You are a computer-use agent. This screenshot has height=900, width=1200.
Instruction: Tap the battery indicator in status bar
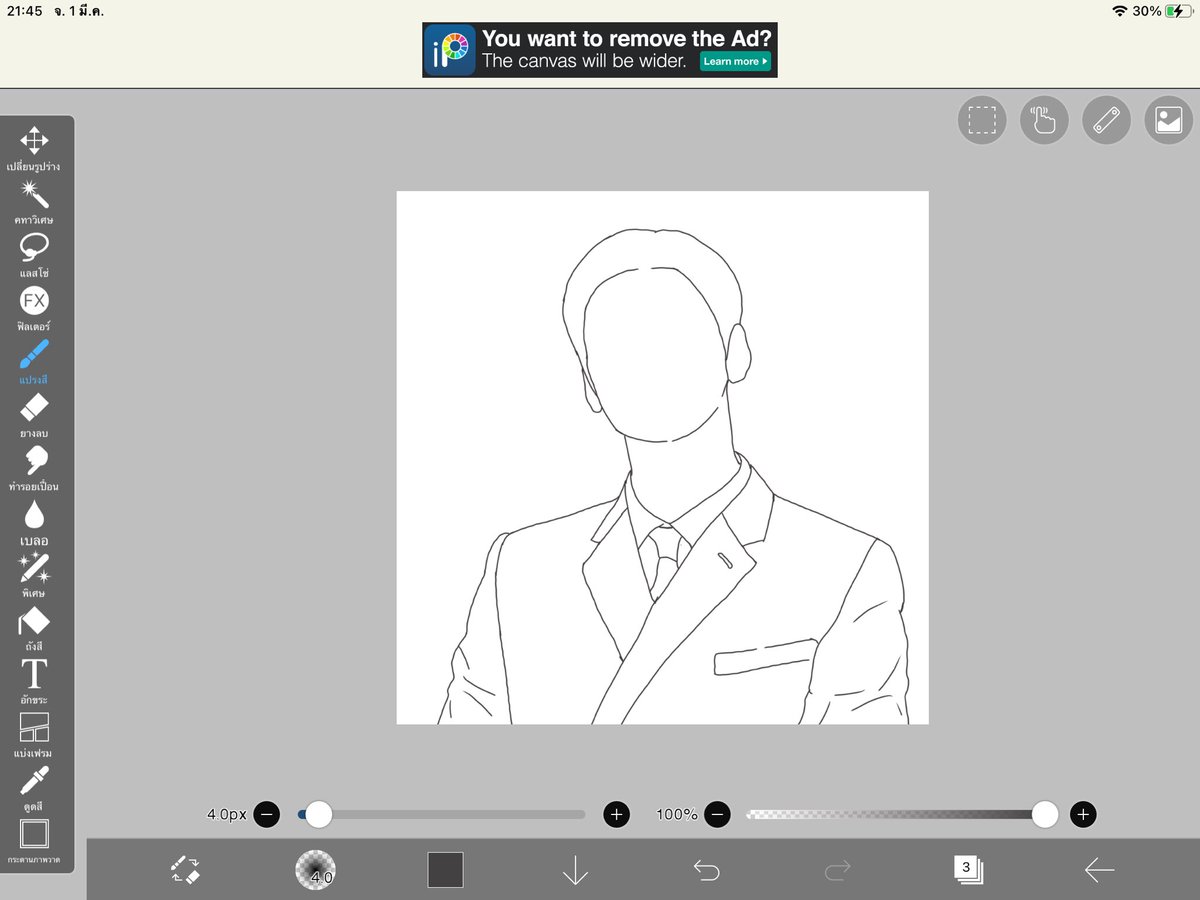pos(1179,11)
